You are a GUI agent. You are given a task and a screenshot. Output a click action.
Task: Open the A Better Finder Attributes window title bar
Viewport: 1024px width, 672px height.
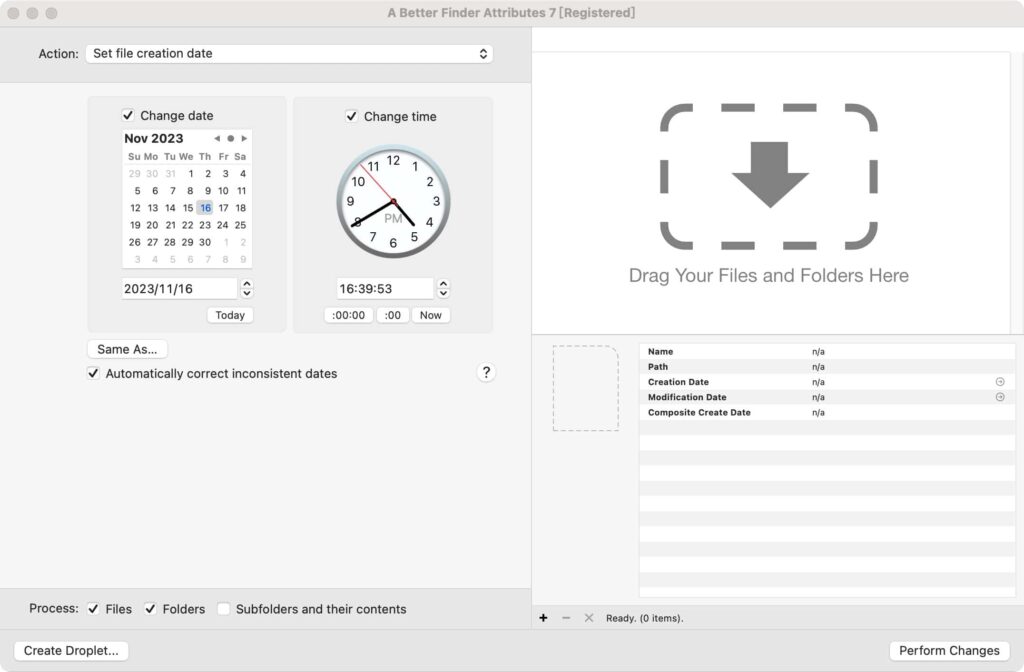click(x=512, y=12)
